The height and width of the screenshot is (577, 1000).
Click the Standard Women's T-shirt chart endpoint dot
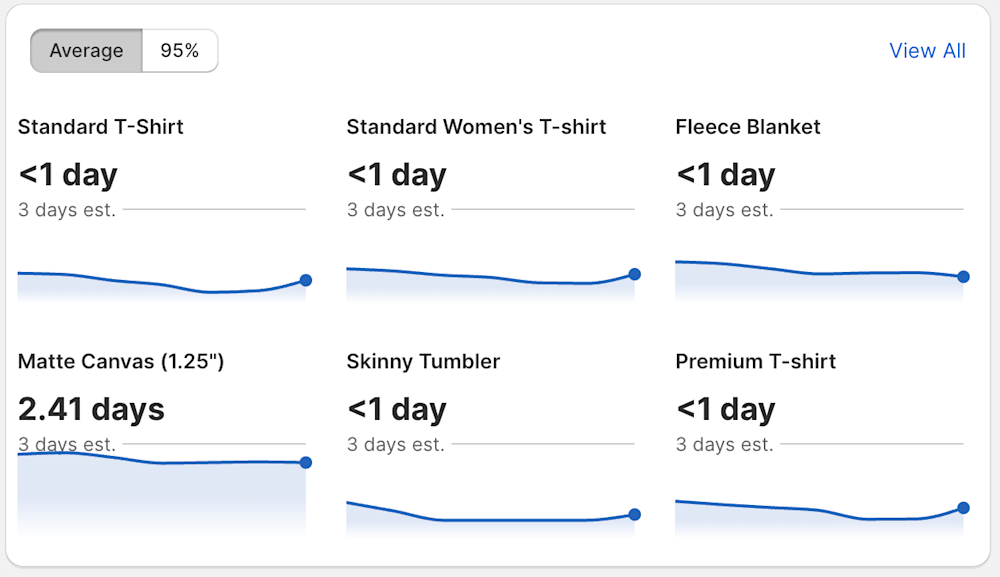click(634, 274)
